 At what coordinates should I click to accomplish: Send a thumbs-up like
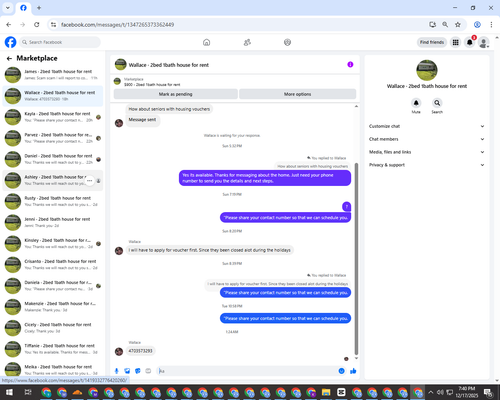(353, 371)
